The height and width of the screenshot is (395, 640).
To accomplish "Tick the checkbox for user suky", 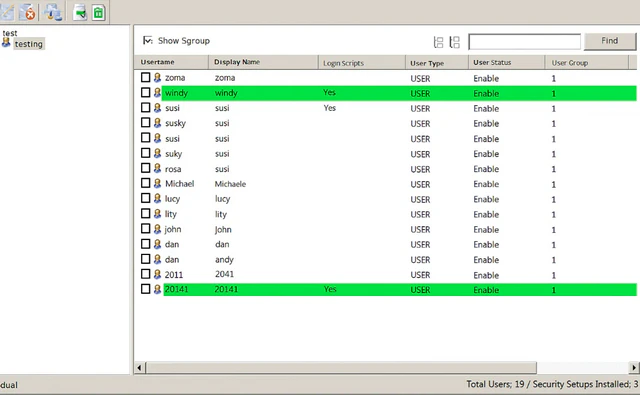I will coord(145,153).
